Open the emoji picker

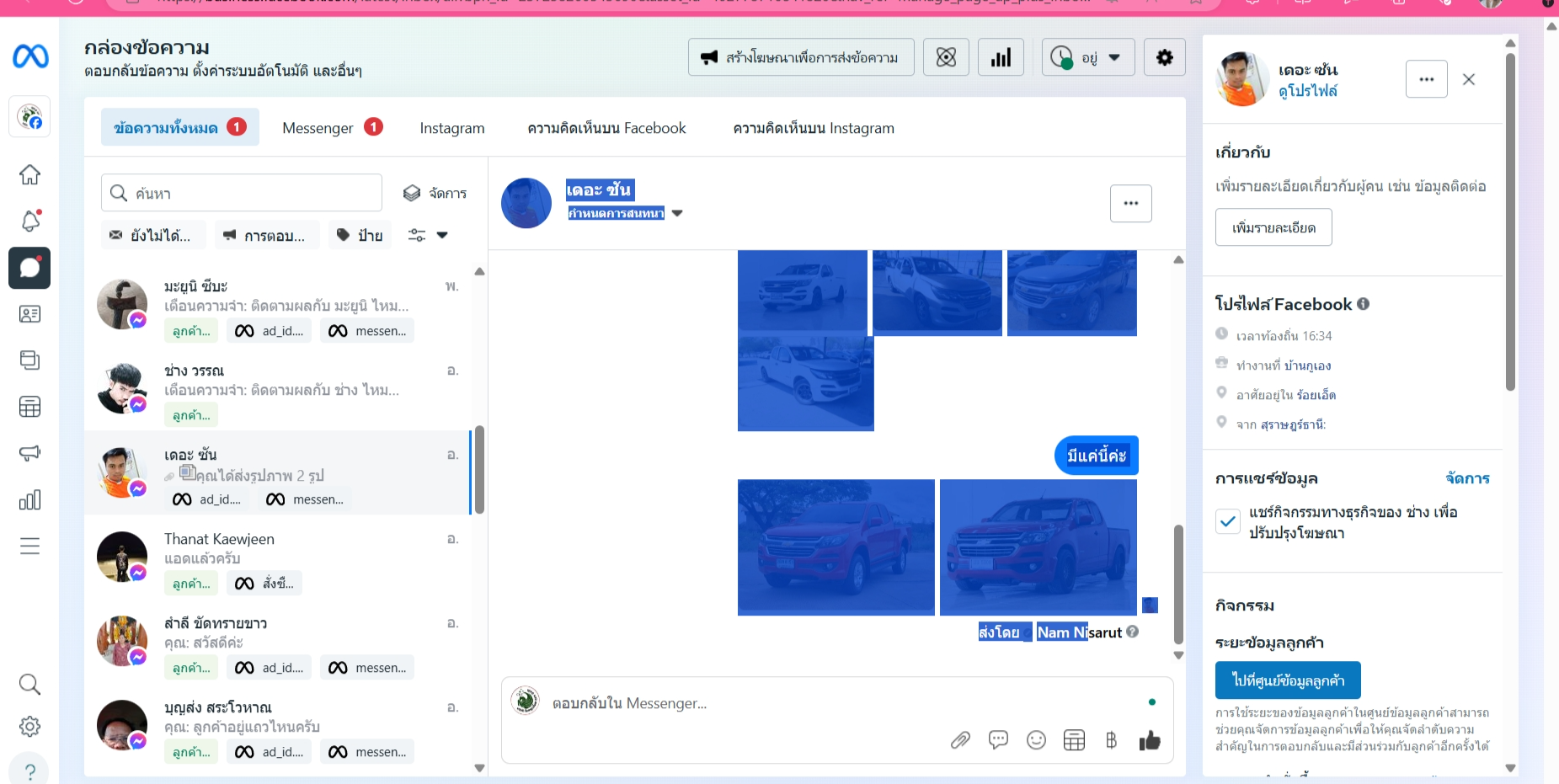pyautogui.click(x=1036, y=740)
